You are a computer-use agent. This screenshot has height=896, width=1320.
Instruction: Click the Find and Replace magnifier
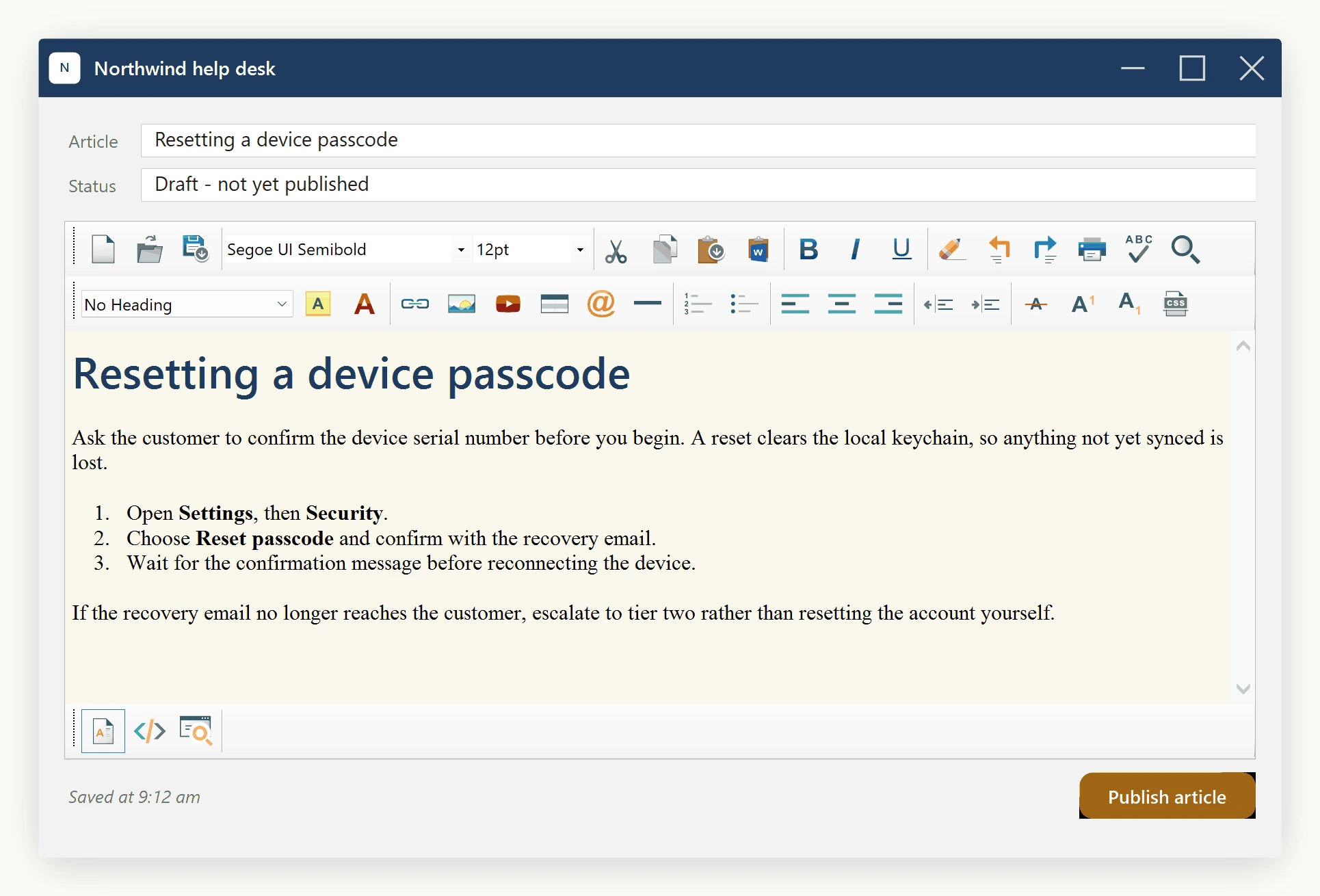coord(1185,250)
